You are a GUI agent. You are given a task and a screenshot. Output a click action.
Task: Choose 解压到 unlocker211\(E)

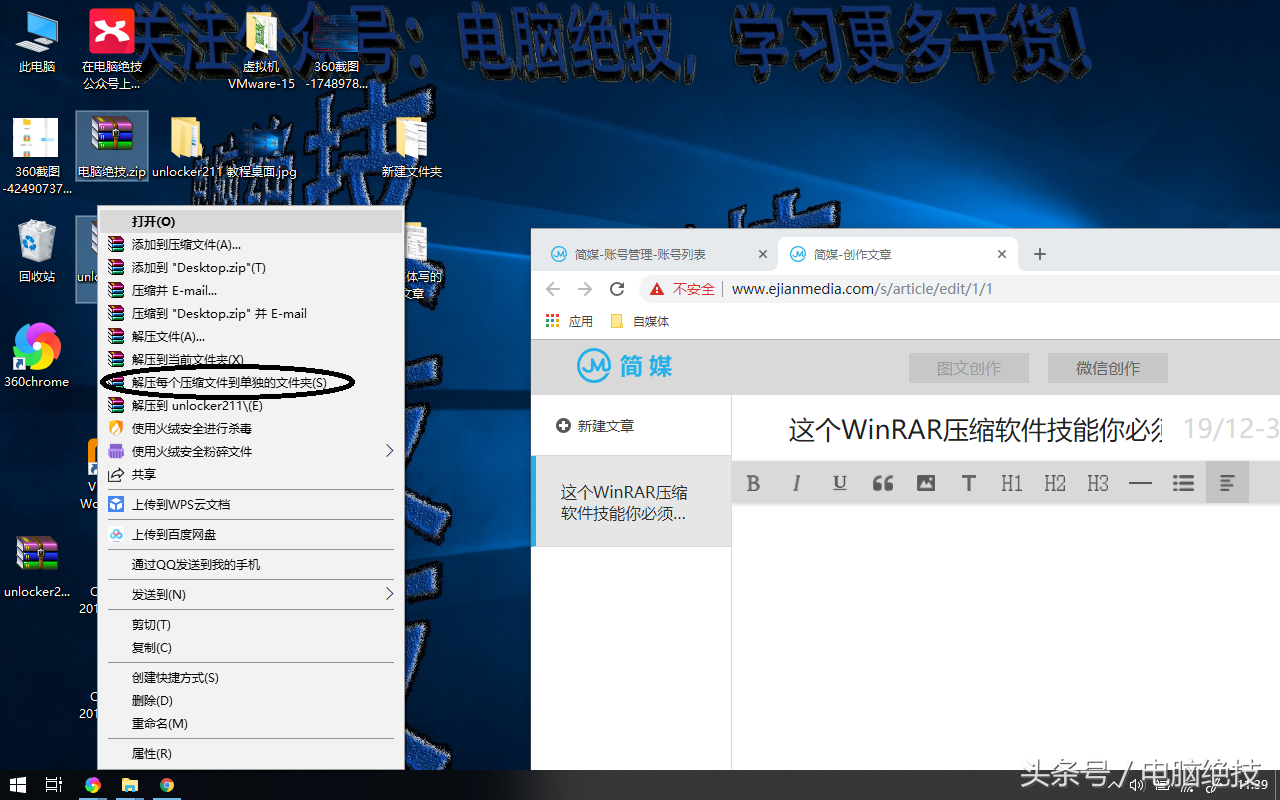pos(250,406)
